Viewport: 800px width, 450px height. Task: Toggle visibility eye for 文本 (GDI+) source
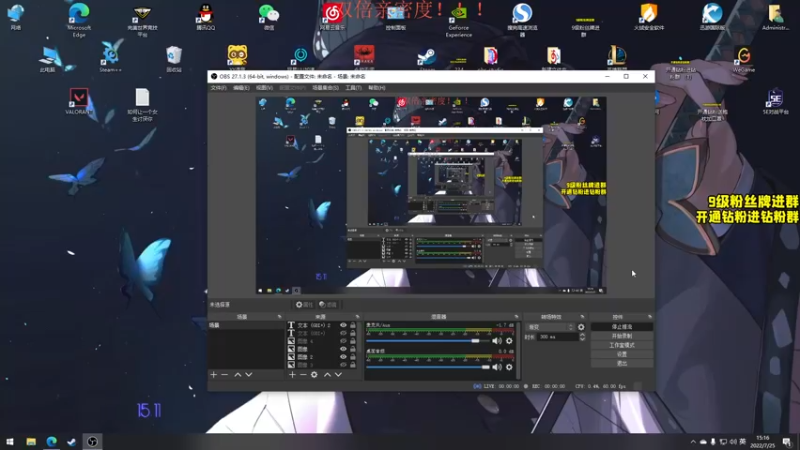pyautogui.click(x=343, y=333)
